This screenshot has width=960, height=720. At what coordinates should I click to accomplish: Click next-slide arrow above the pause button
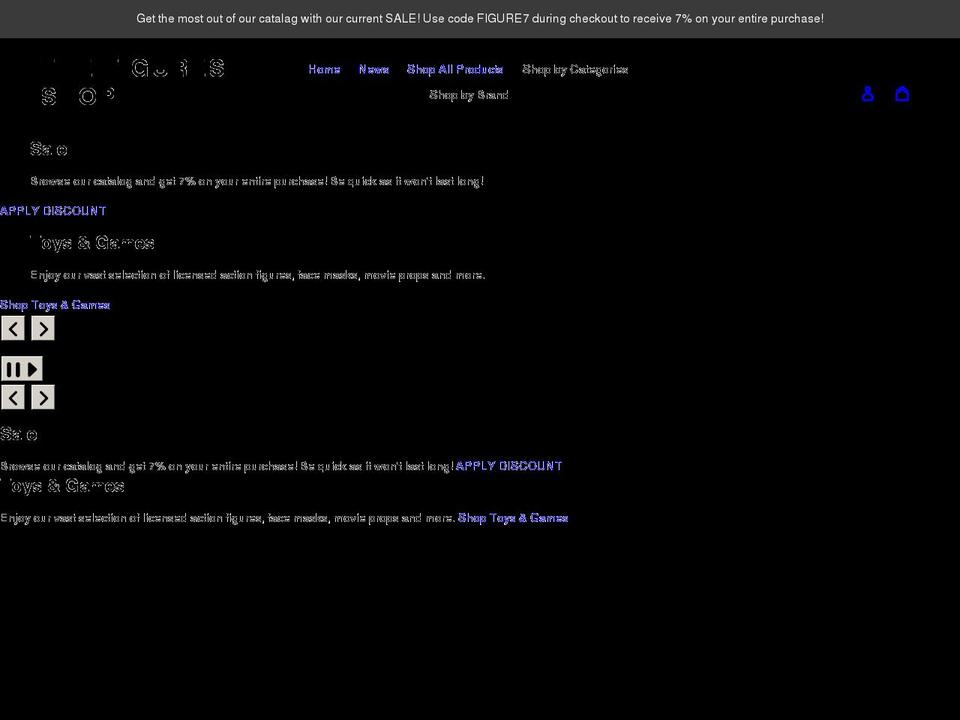[x=43, y=329]
